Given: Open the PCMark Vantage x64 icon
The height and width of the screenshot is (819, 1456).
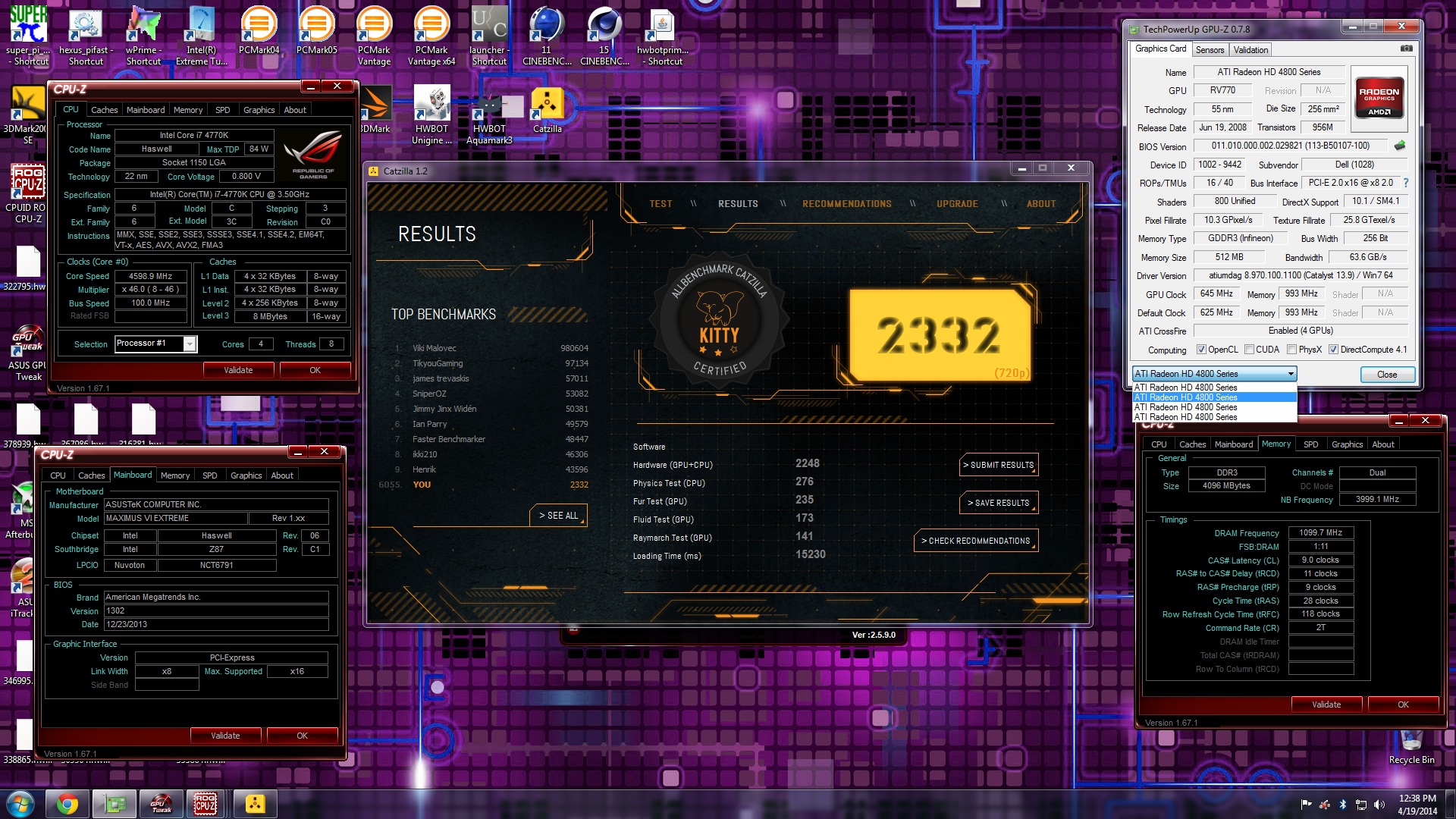Looking at the screenshot, I should click(x=431, y=36).
